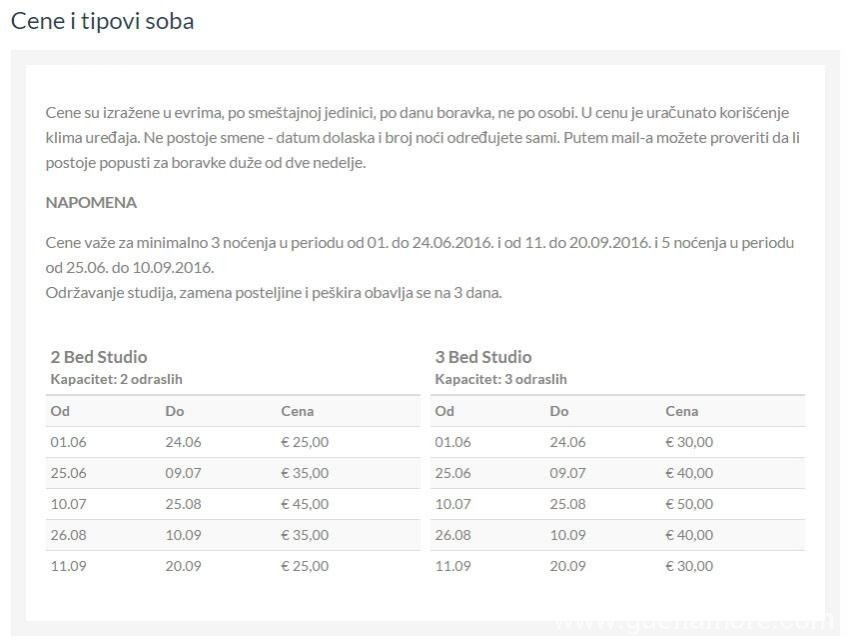Click the NAPOMENA note heading
The height and width of the screenshot is (644, 853).
(x=91, y=202)
